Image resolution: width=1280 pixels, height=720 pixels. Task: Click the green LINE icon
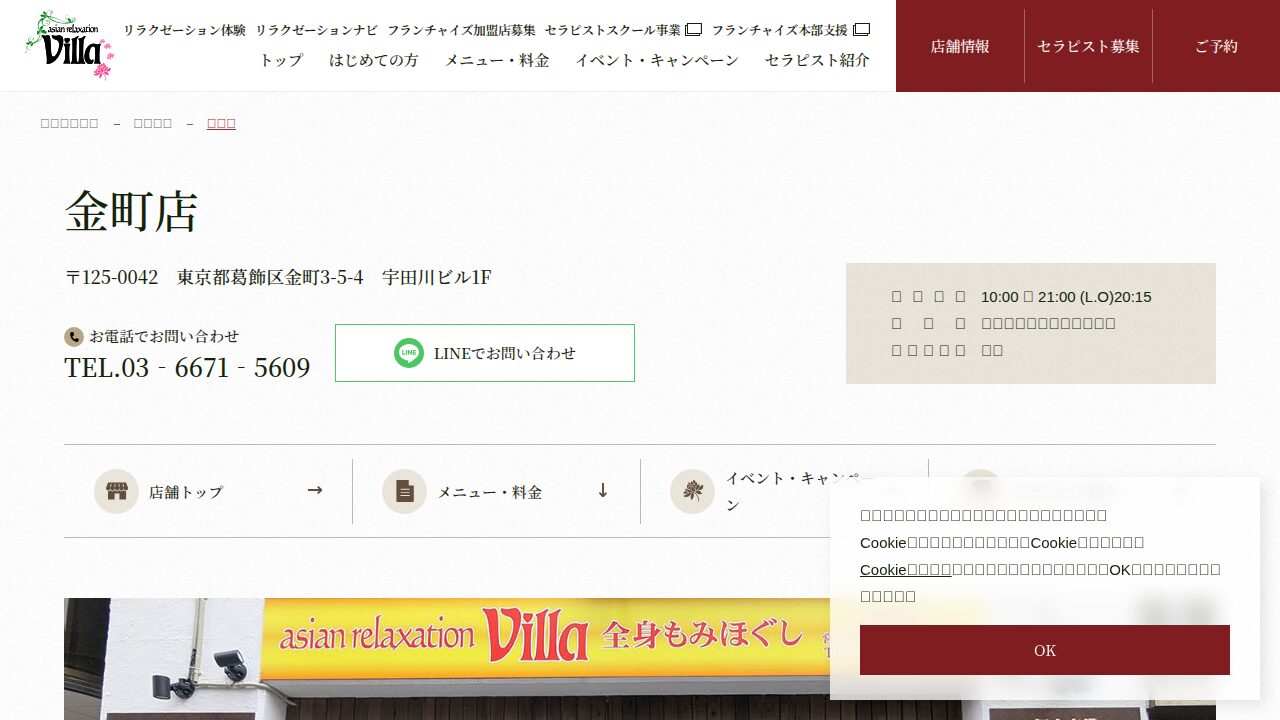coord(408,353)
